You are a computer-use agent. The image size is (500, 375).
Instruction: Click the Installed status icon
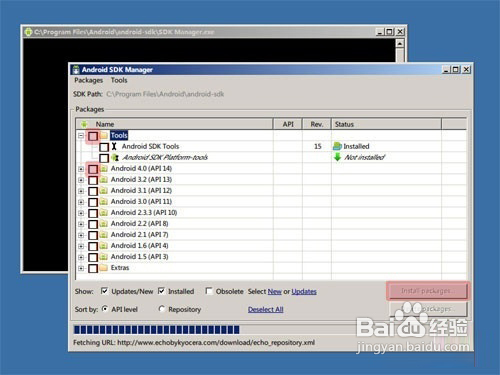point(337,146)
